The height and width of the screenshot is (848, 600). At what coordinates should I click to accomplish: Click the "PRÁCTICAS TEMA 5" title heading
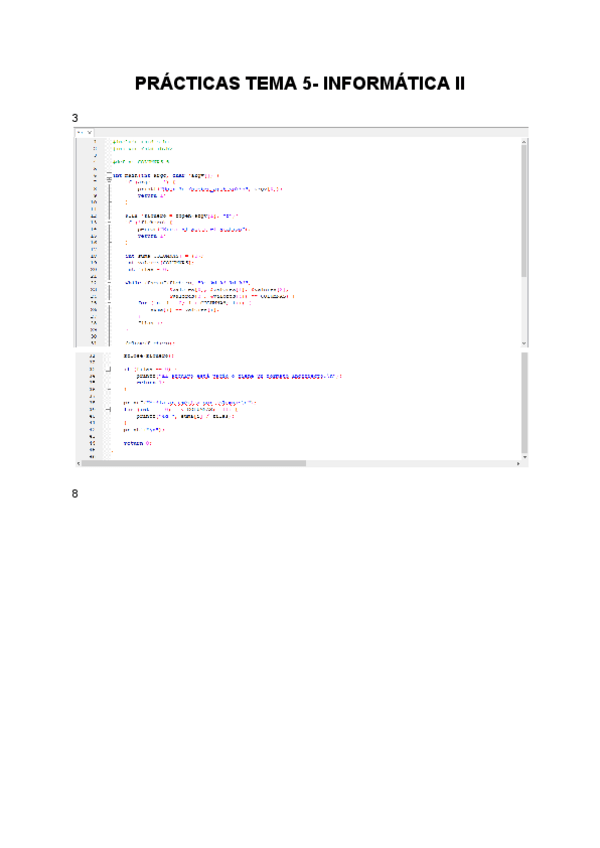(x=300, y=84)
